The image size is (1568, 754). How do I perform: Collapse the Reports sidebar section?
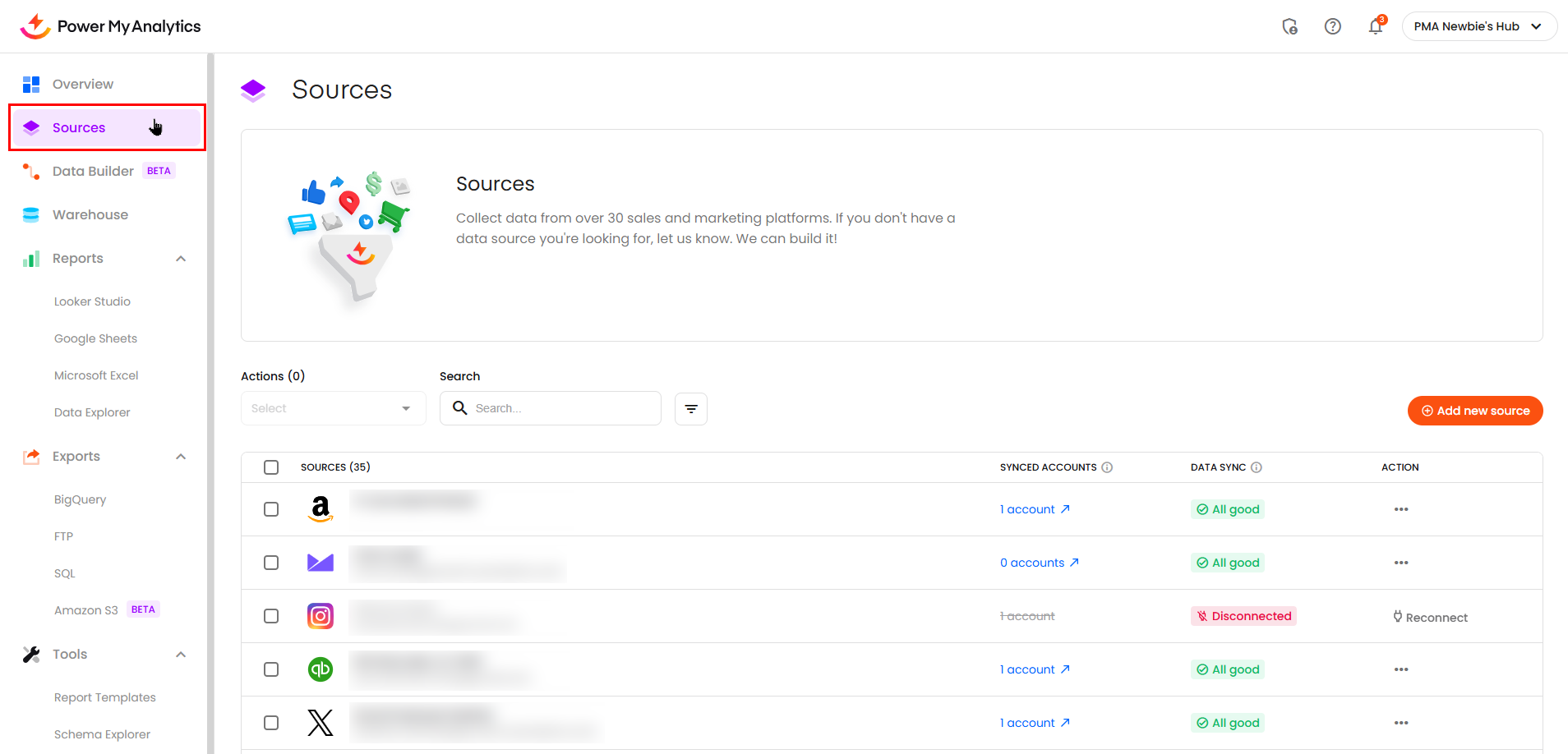point(181,259)
